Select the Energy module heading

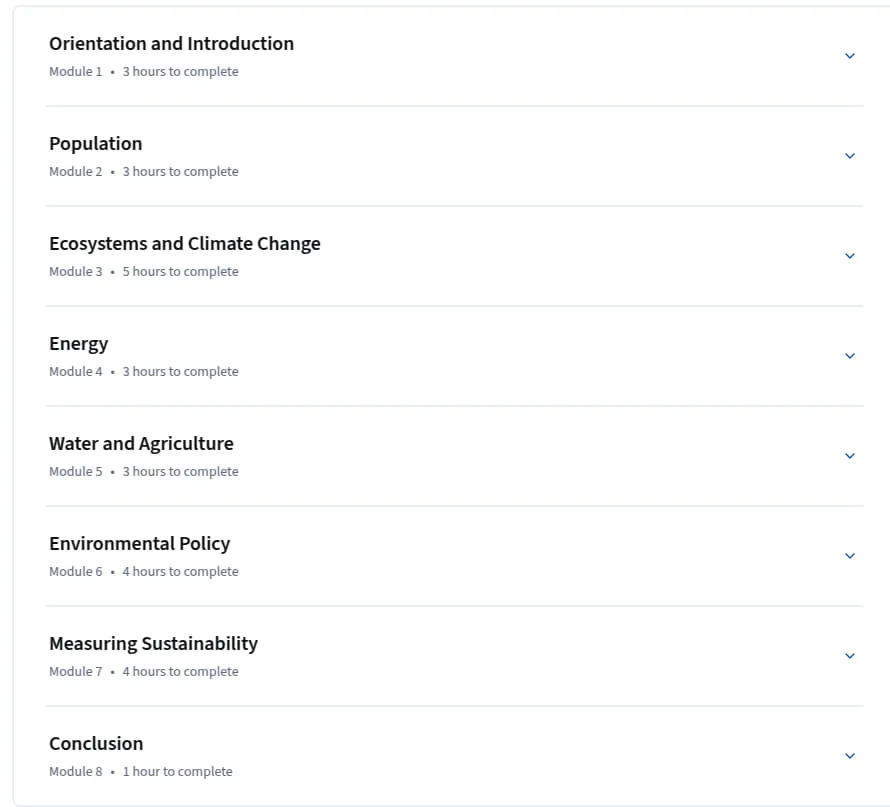coord(78,344)
